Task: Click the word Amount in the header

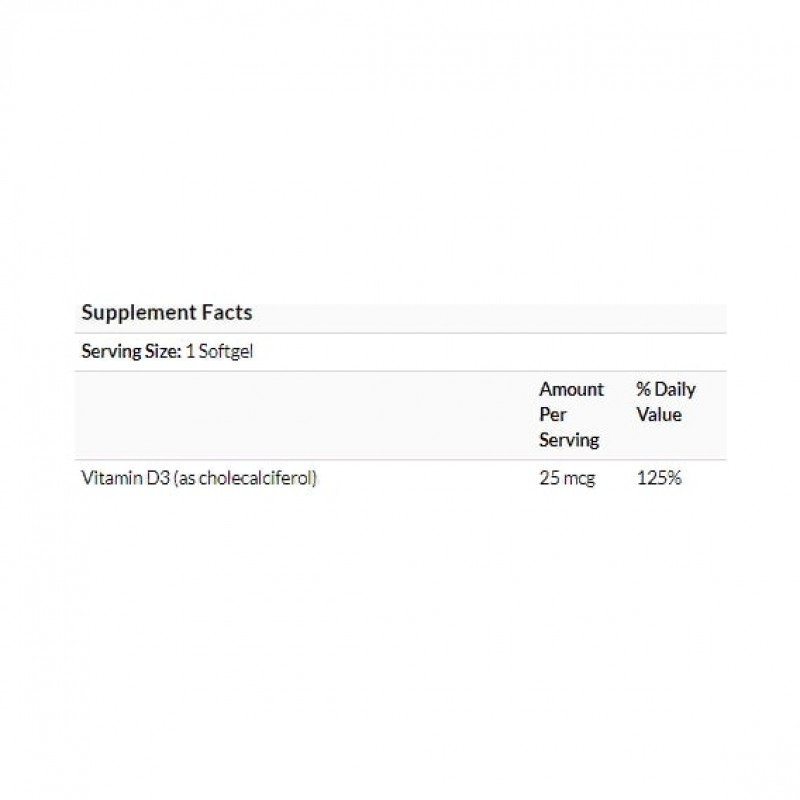Action: (571, 389)
